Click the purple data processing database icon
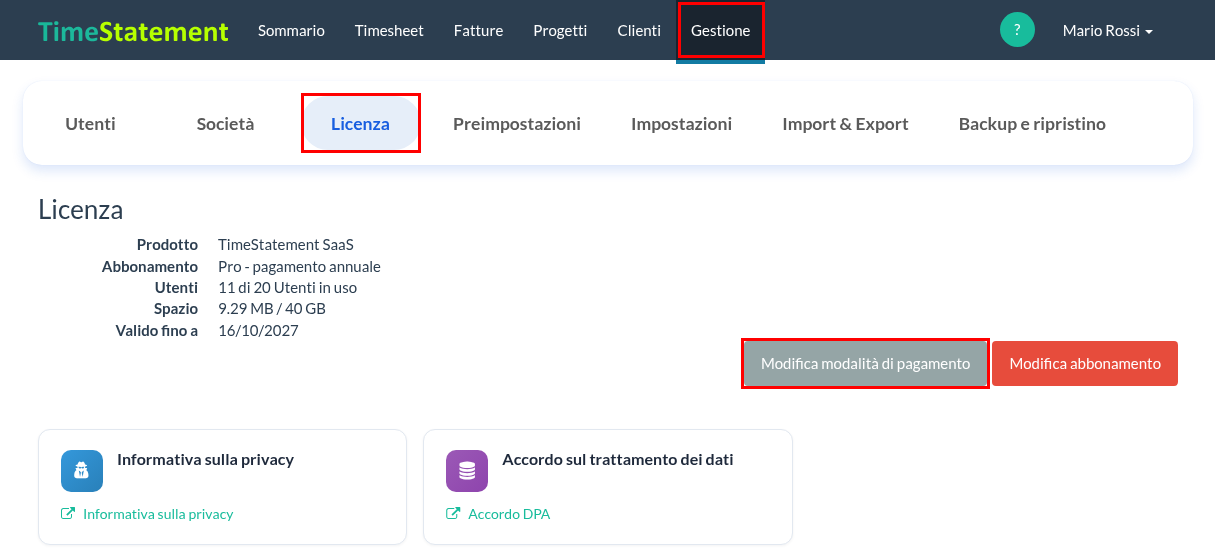The image size is (1215, 553). [467, 471]
